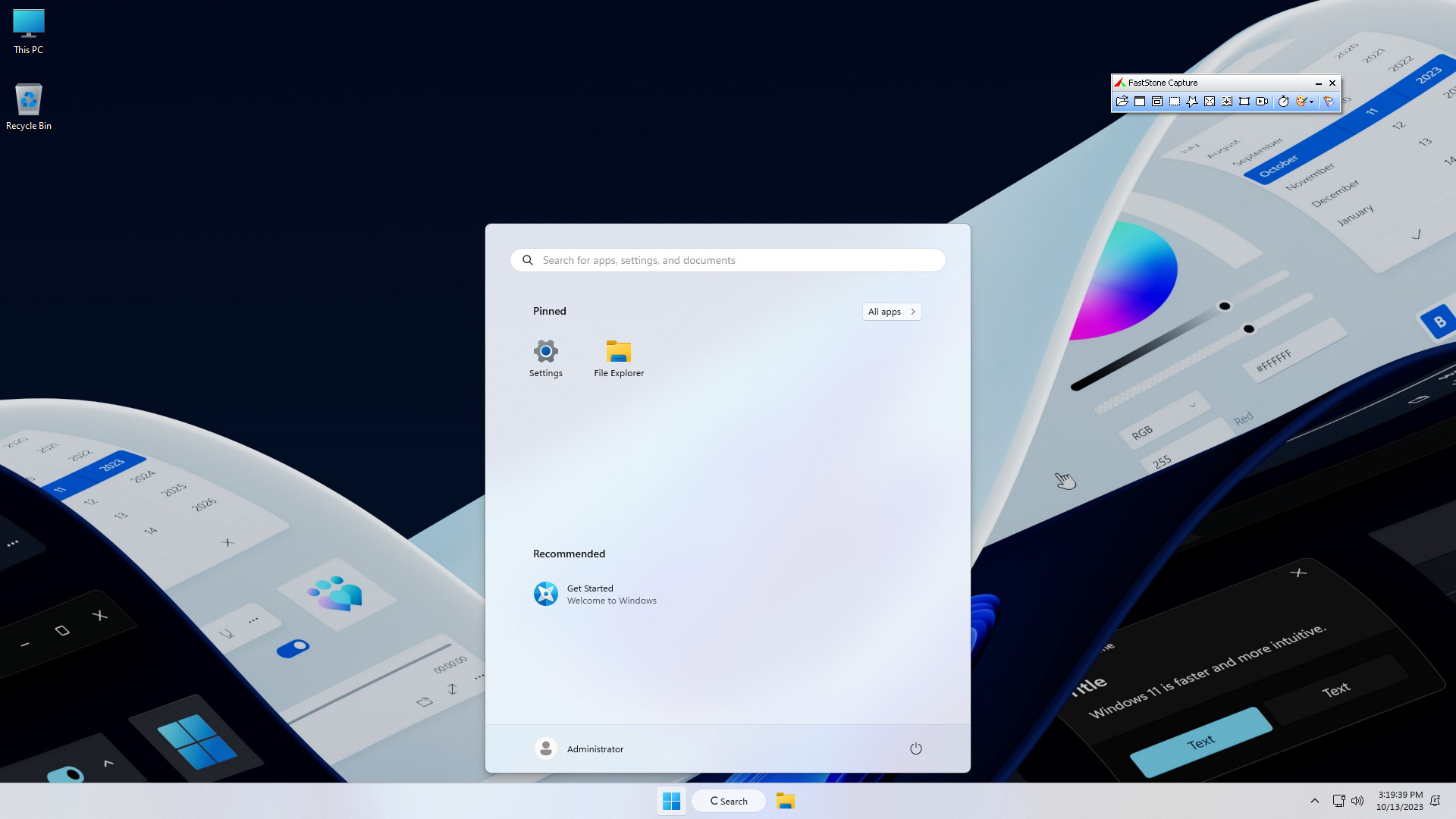1456x819 pixels.
Task: Click the Pinned section heading
Action: click(x=550, y=311)
